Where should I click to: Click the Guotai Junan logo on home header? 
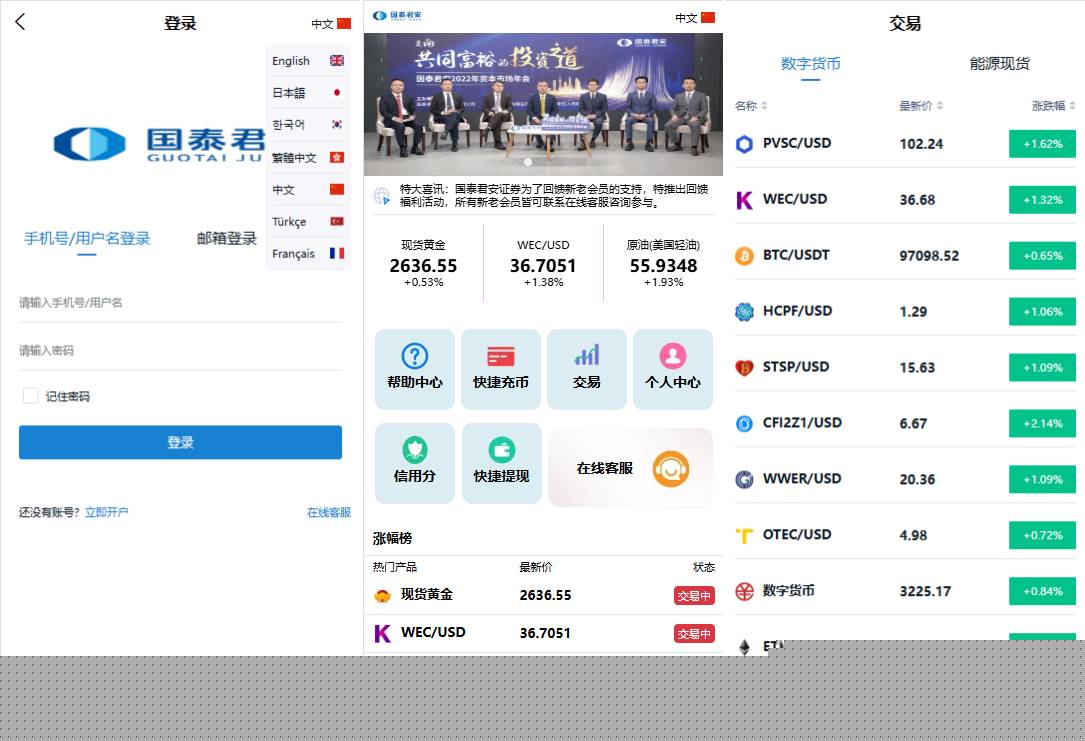coord(396,16)
